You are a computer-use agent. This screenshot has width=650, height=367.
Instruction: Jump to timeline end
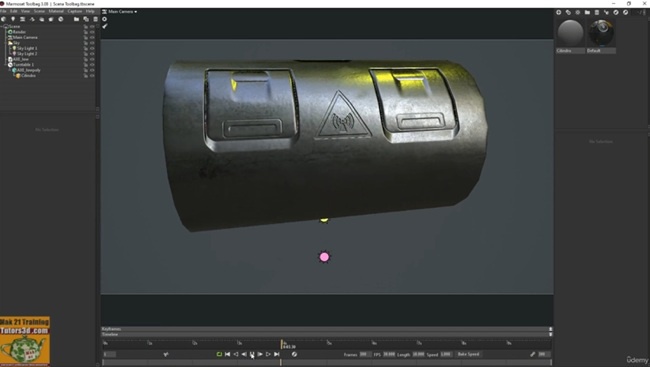pyautogui.click(x=276, y=354)
